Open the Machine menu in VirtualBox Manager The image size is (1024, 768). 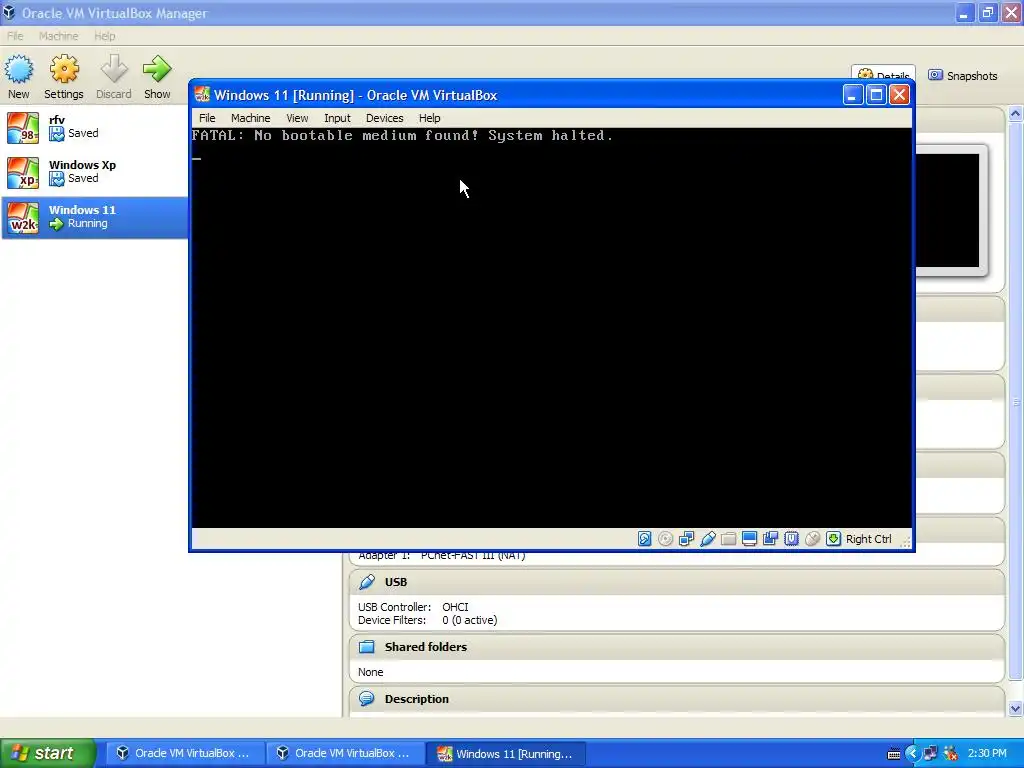[x=59, y=36]
